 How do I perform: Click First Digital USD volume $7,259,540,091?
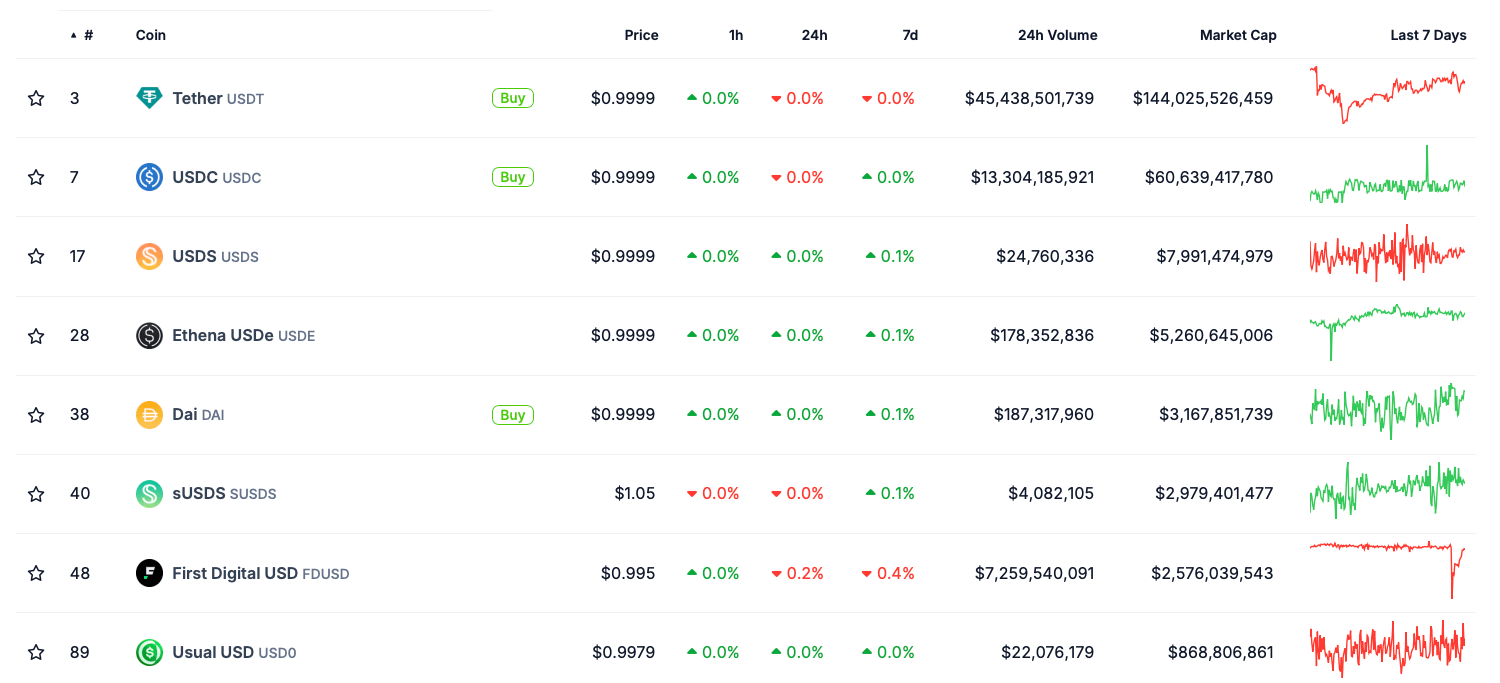(1034, 573)
